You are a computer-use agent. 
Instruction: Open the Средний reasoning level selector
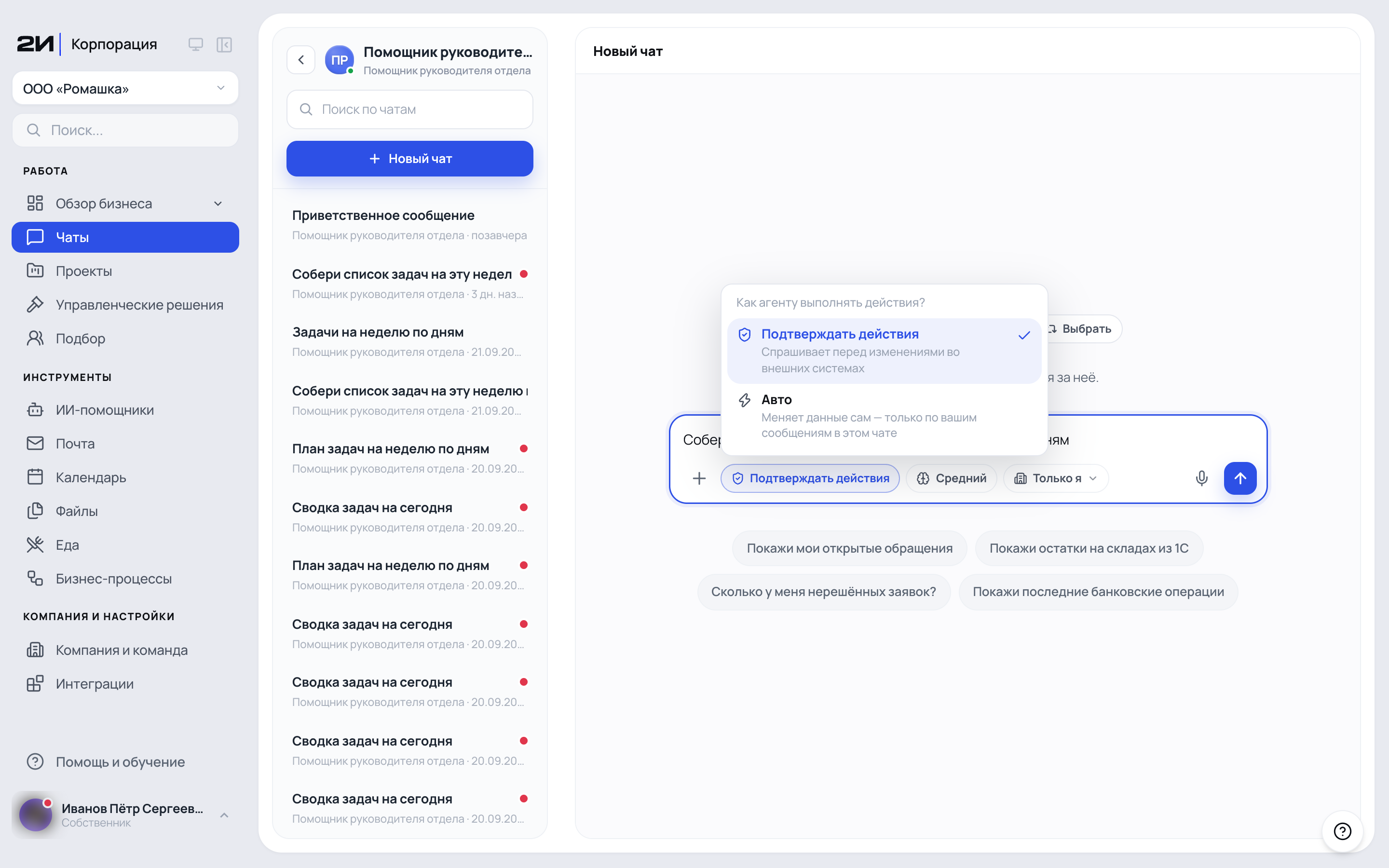tap(951, 478)
